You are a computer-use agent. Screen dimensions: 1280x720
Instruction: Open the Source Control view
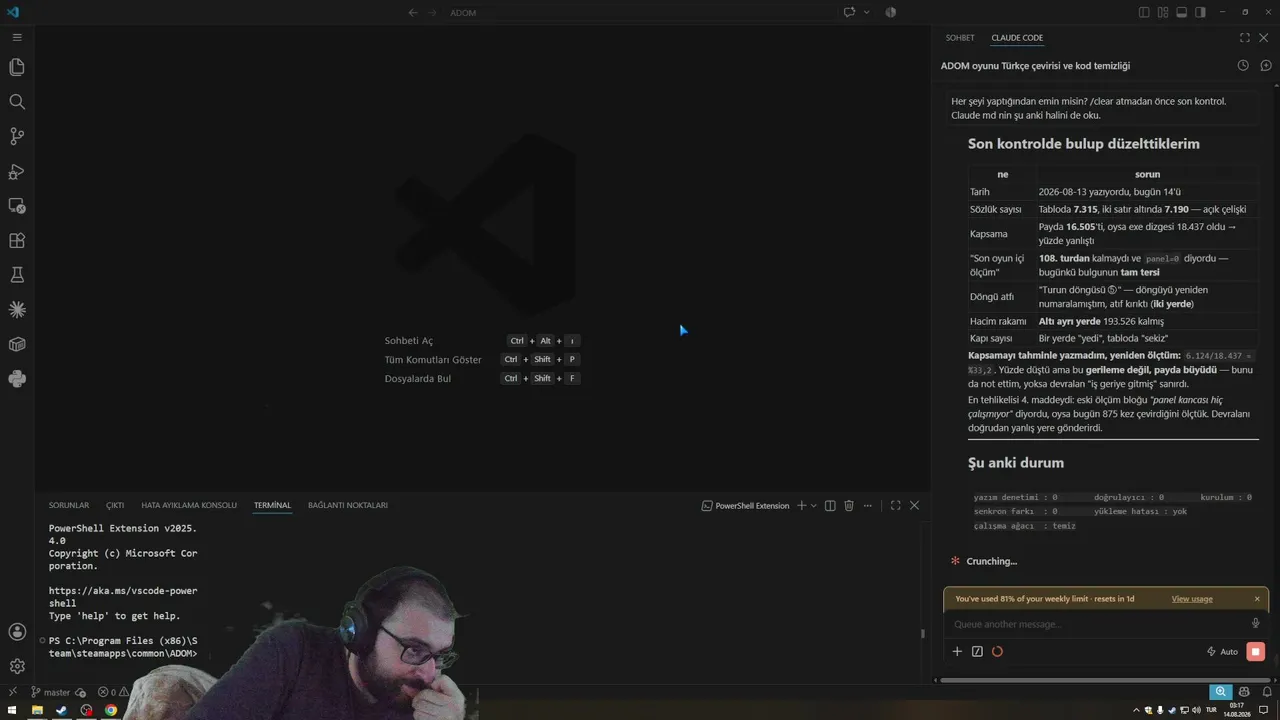17,136
